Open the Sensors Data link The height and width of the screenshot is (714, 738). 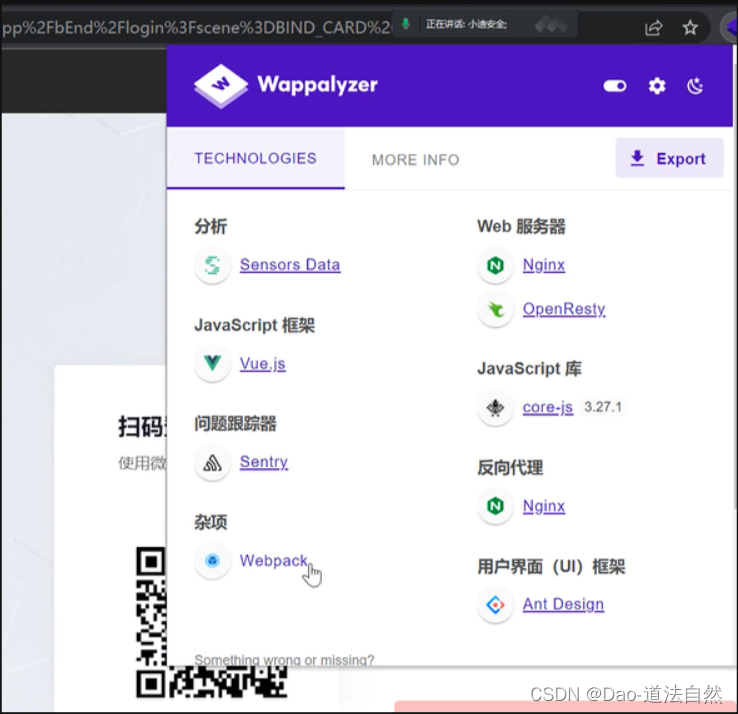[x=290, y=265]
